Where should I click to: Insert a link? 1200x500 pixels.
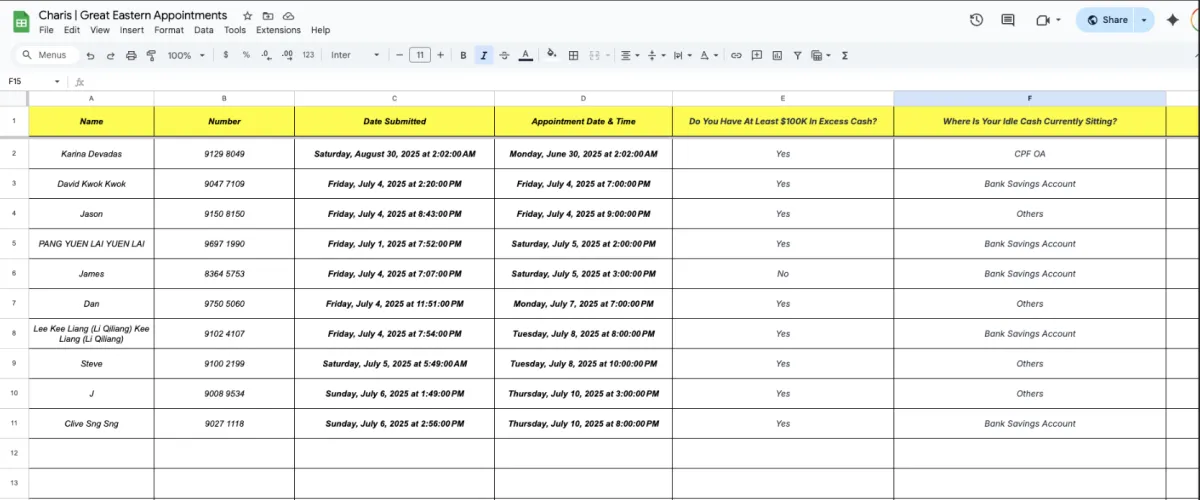(x=736, y=55)
